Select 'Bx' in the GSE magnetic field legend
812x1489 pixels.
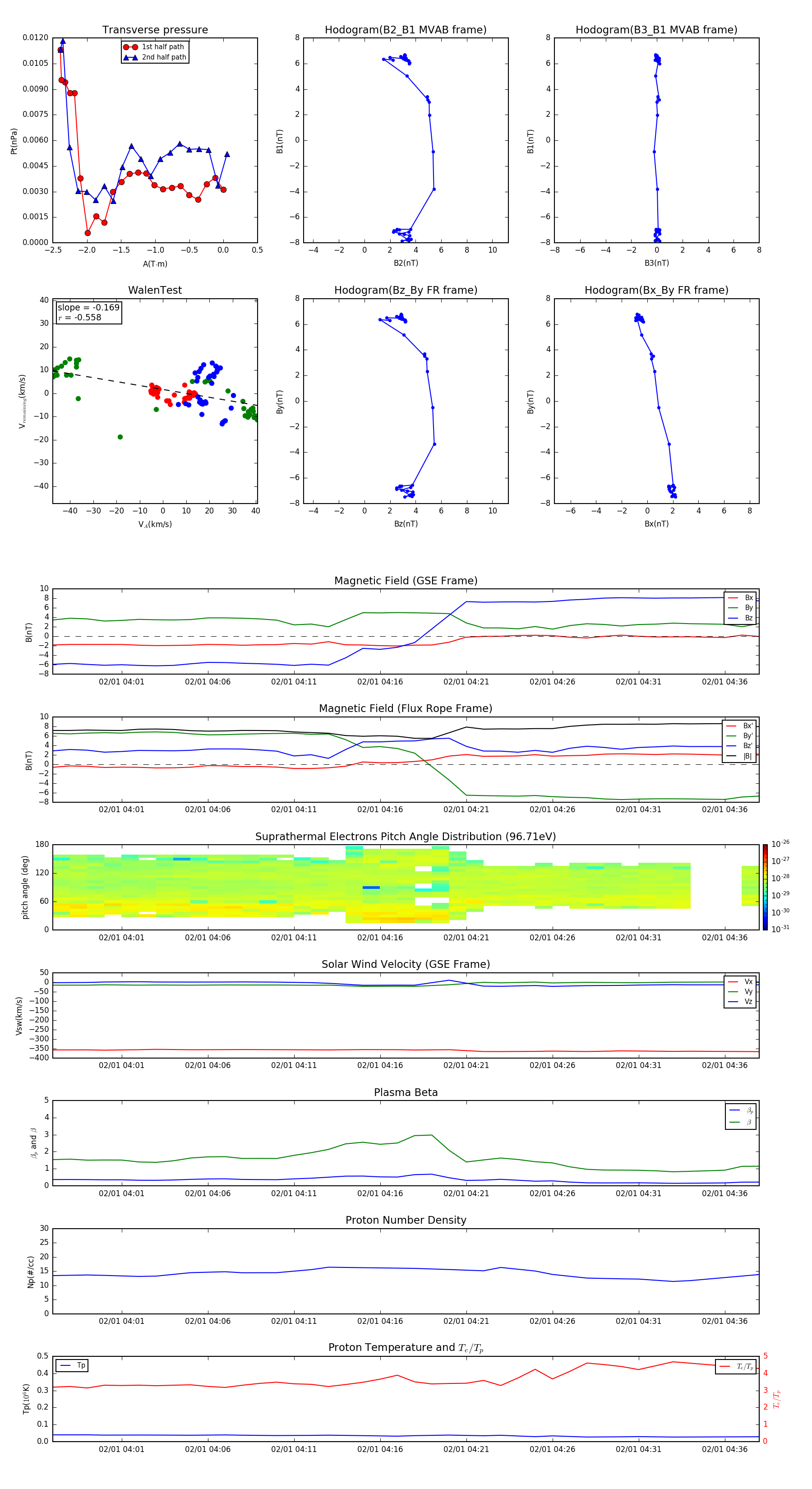740,598
